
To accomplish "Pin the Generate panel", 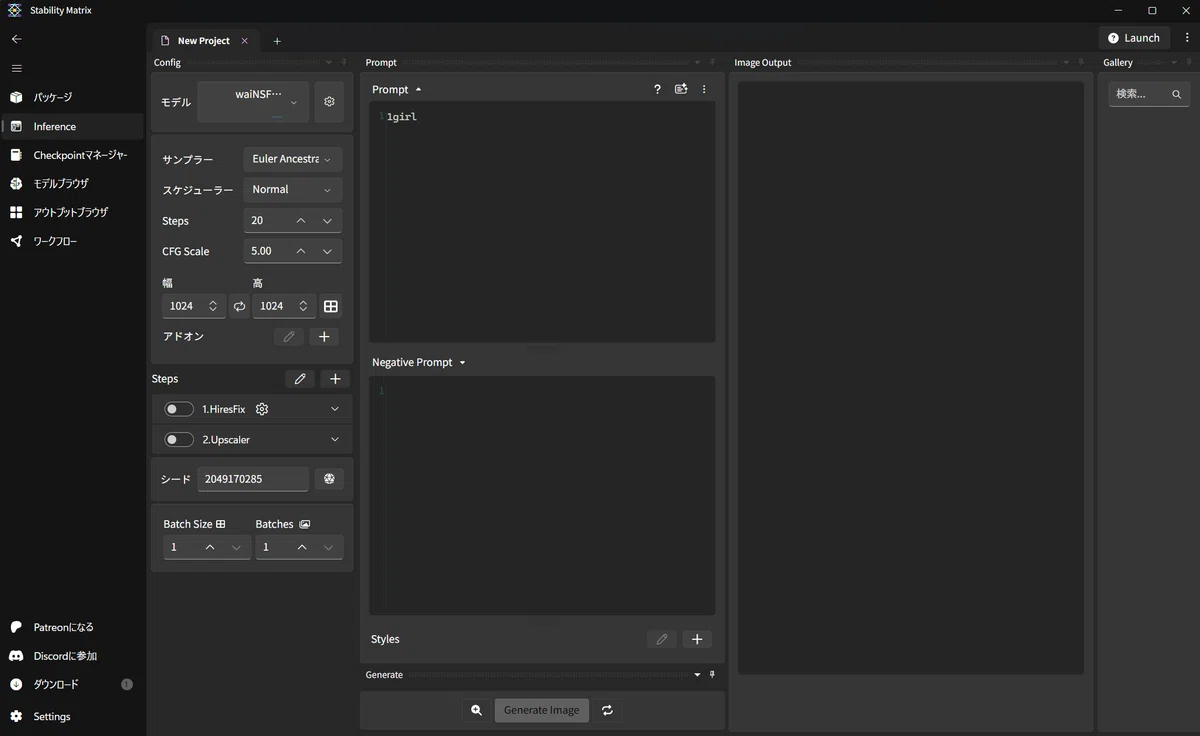I will point(712,675).
